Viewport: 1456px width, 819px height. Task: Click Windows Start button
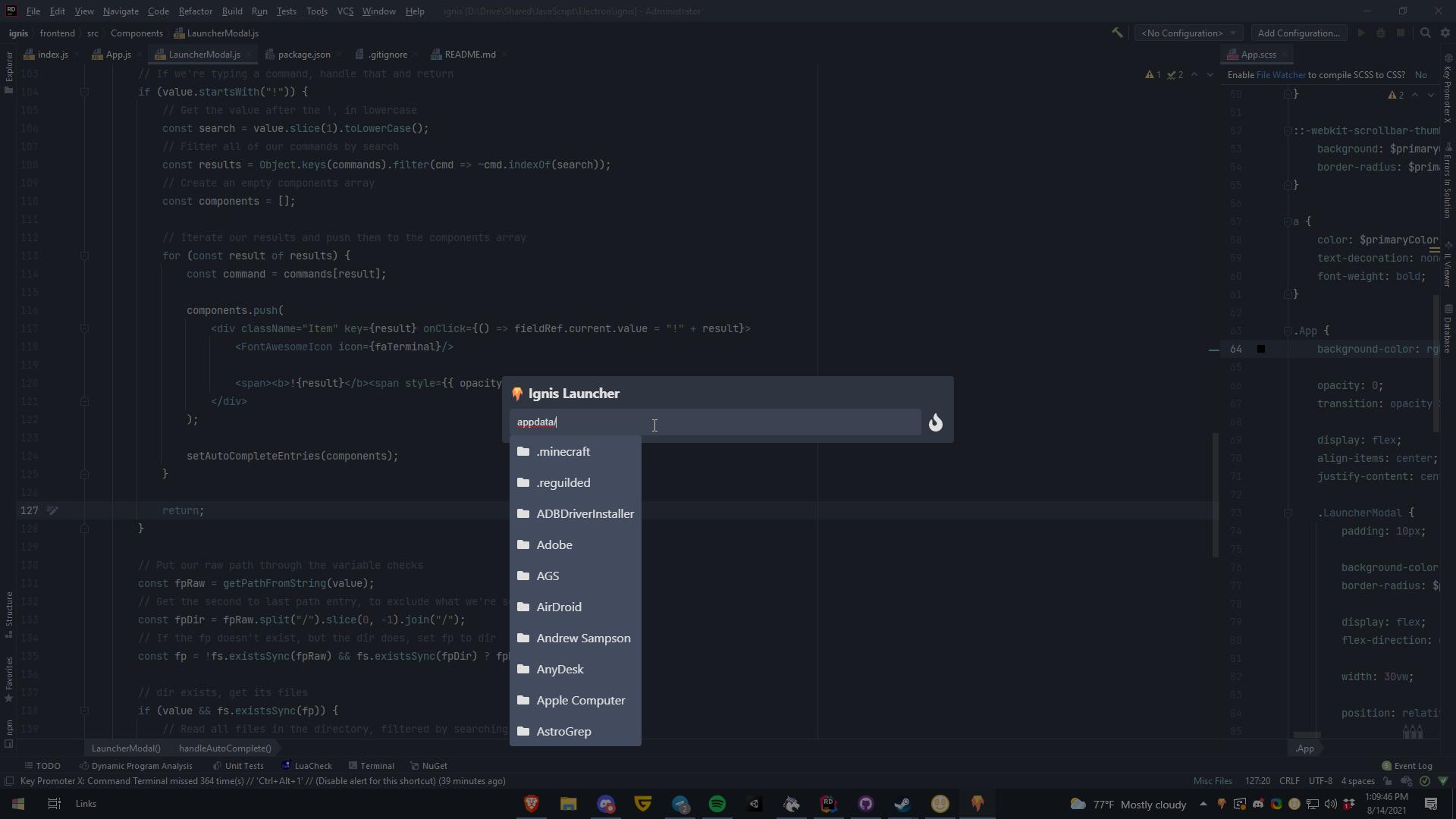tap(18, 804)
